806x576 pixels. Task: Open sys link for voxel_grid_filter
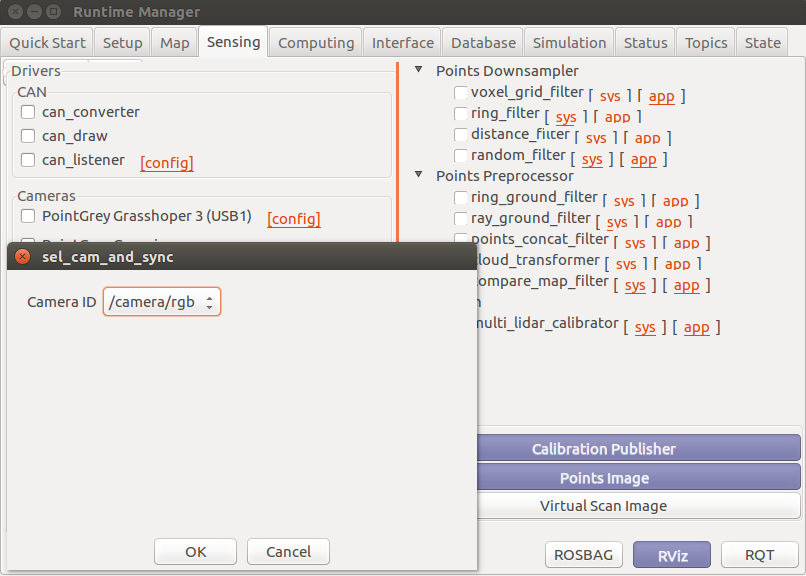pos(610,96)
